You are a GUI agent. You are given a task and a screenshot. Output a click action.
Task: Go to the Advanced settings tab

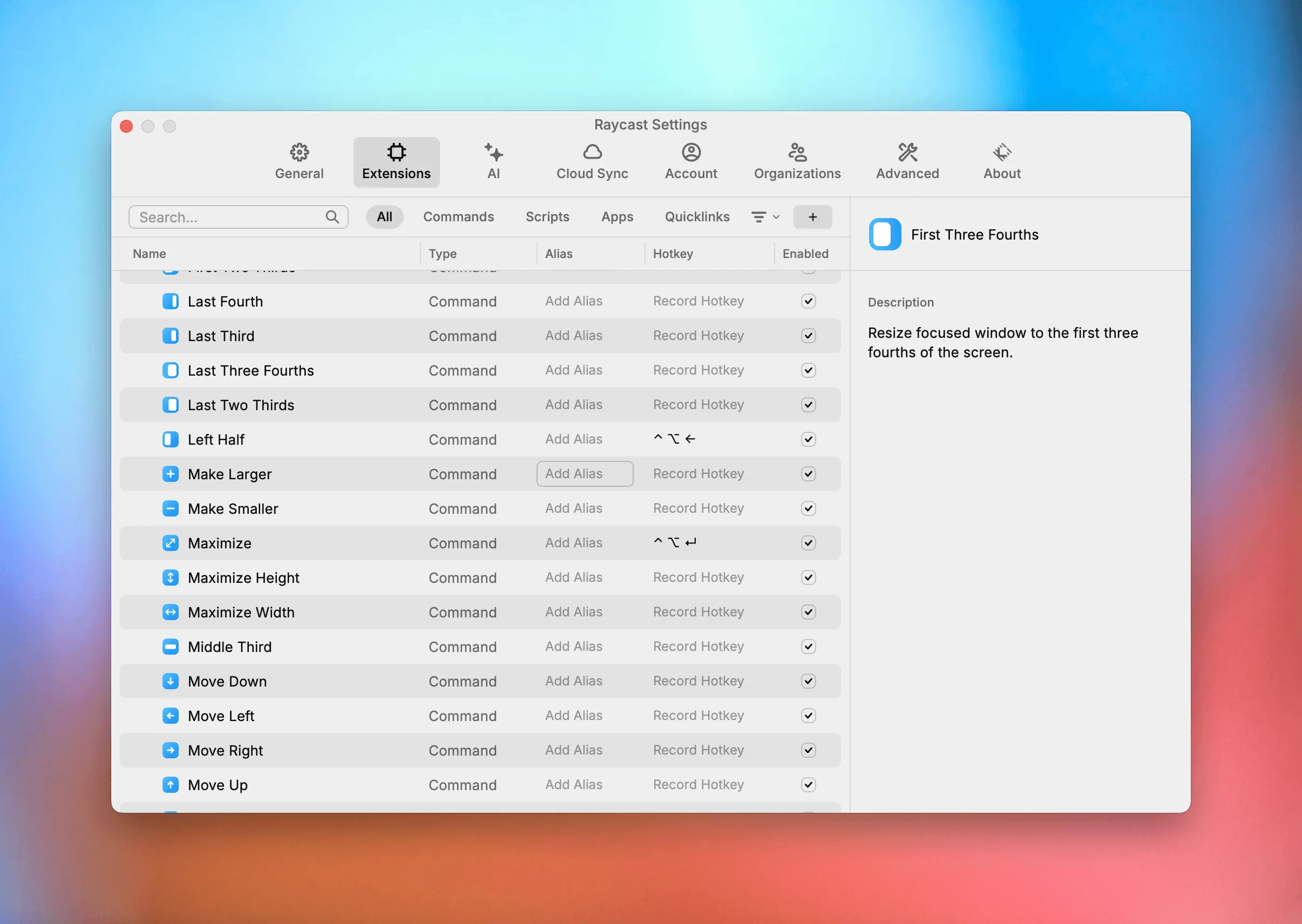click(x=907, y=162)
